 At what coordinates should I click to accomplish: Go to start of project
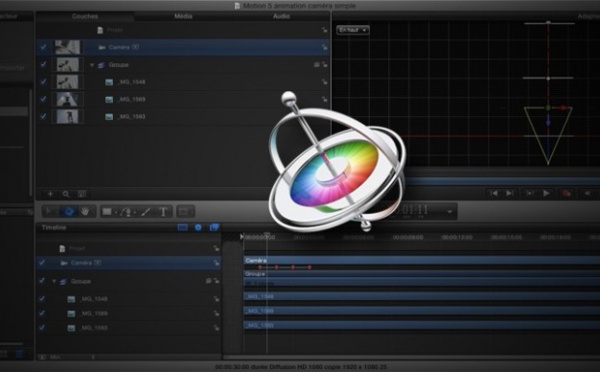(x=494, y=193)
